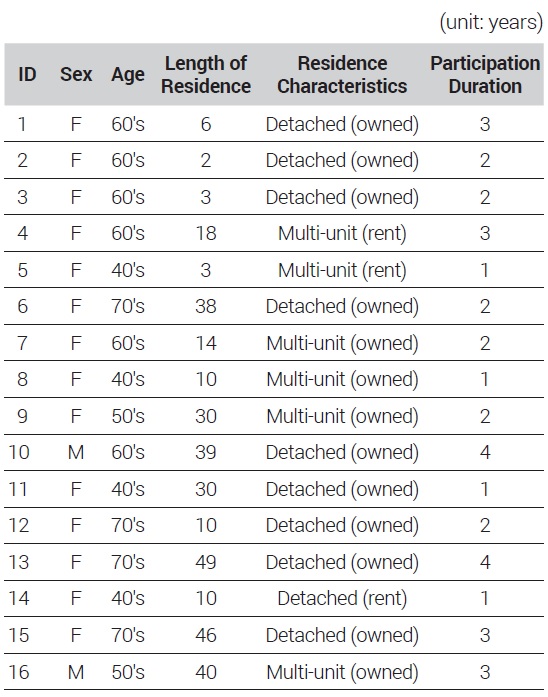The width and height of the screenshot is (548, 697).
Task: Select the Age column header
Action: pyautogui.click(x=128, y=75)
